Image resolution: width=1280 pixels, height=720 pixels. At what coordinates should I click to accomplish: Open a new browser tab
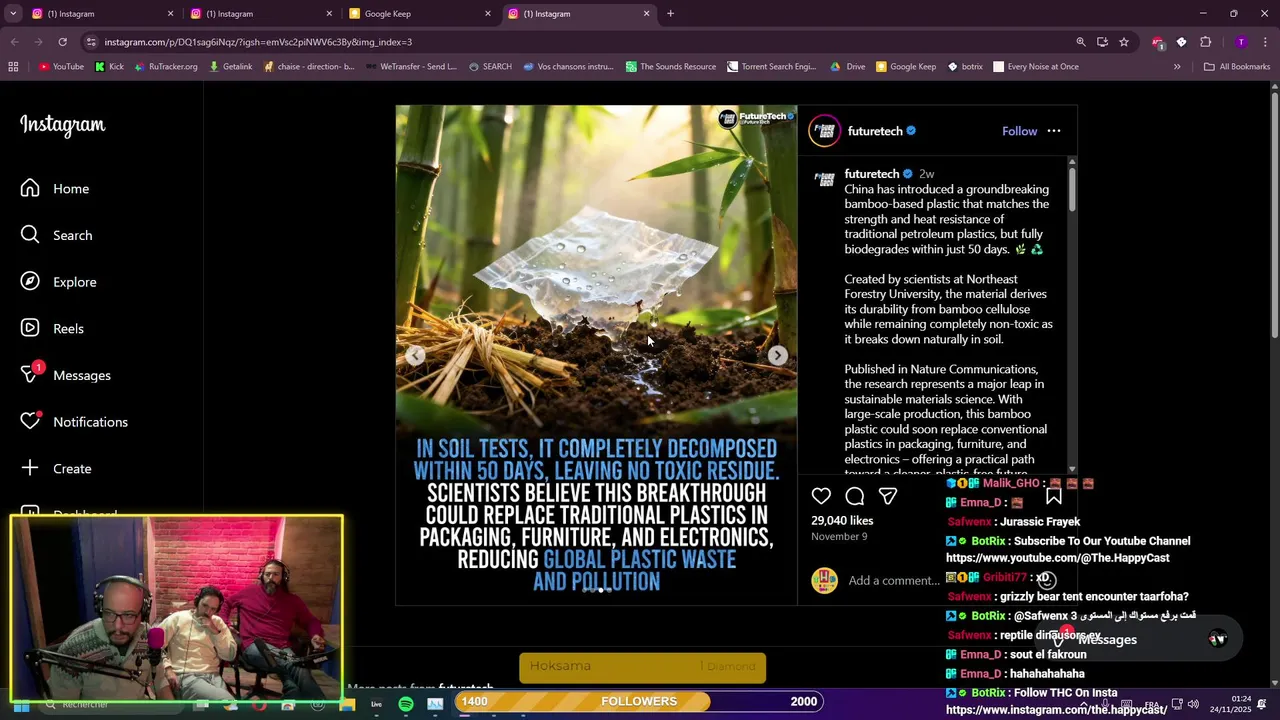[x=670, y=14]
